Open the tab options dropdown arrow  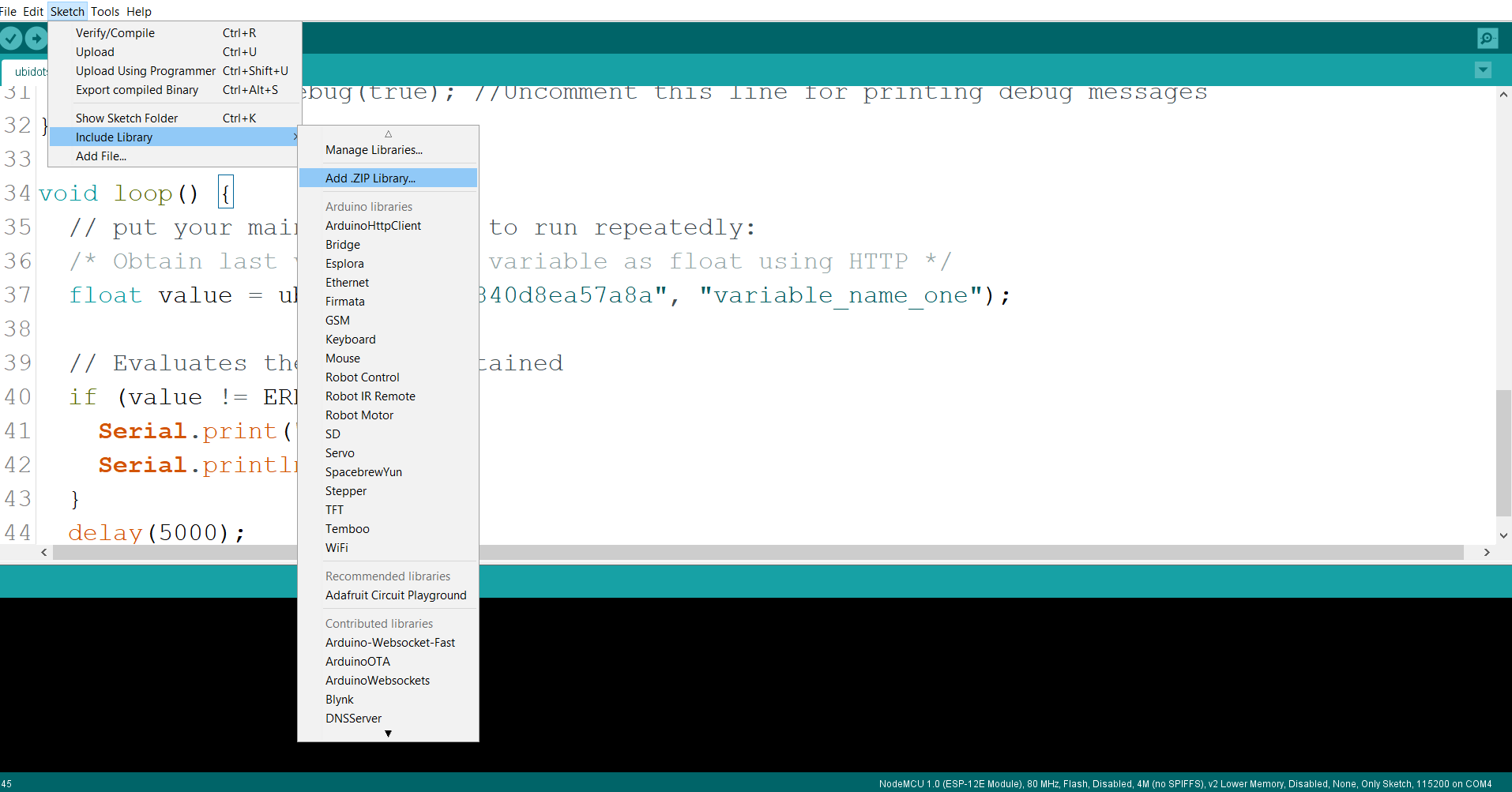[x=1484, y=70]
